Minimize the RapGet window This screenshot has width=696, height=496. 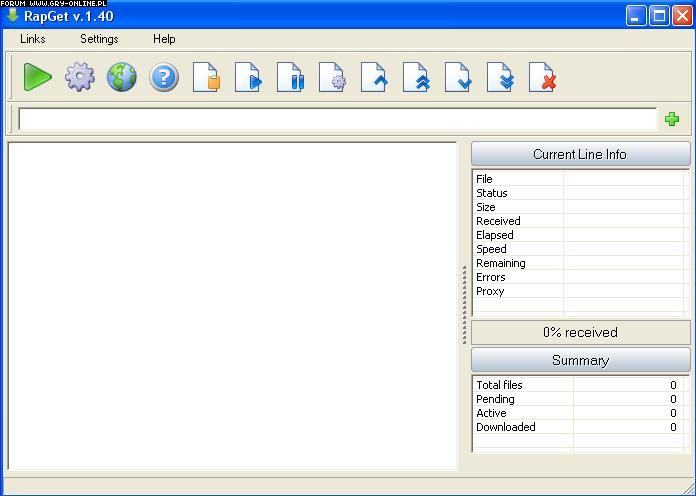click(x=636, y=16)
